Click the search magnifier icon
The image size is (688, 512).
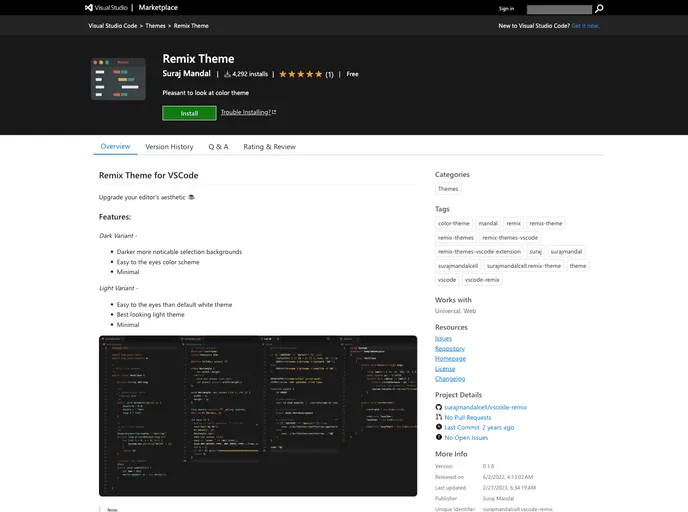pyautogui.click(x=599, y=8)
